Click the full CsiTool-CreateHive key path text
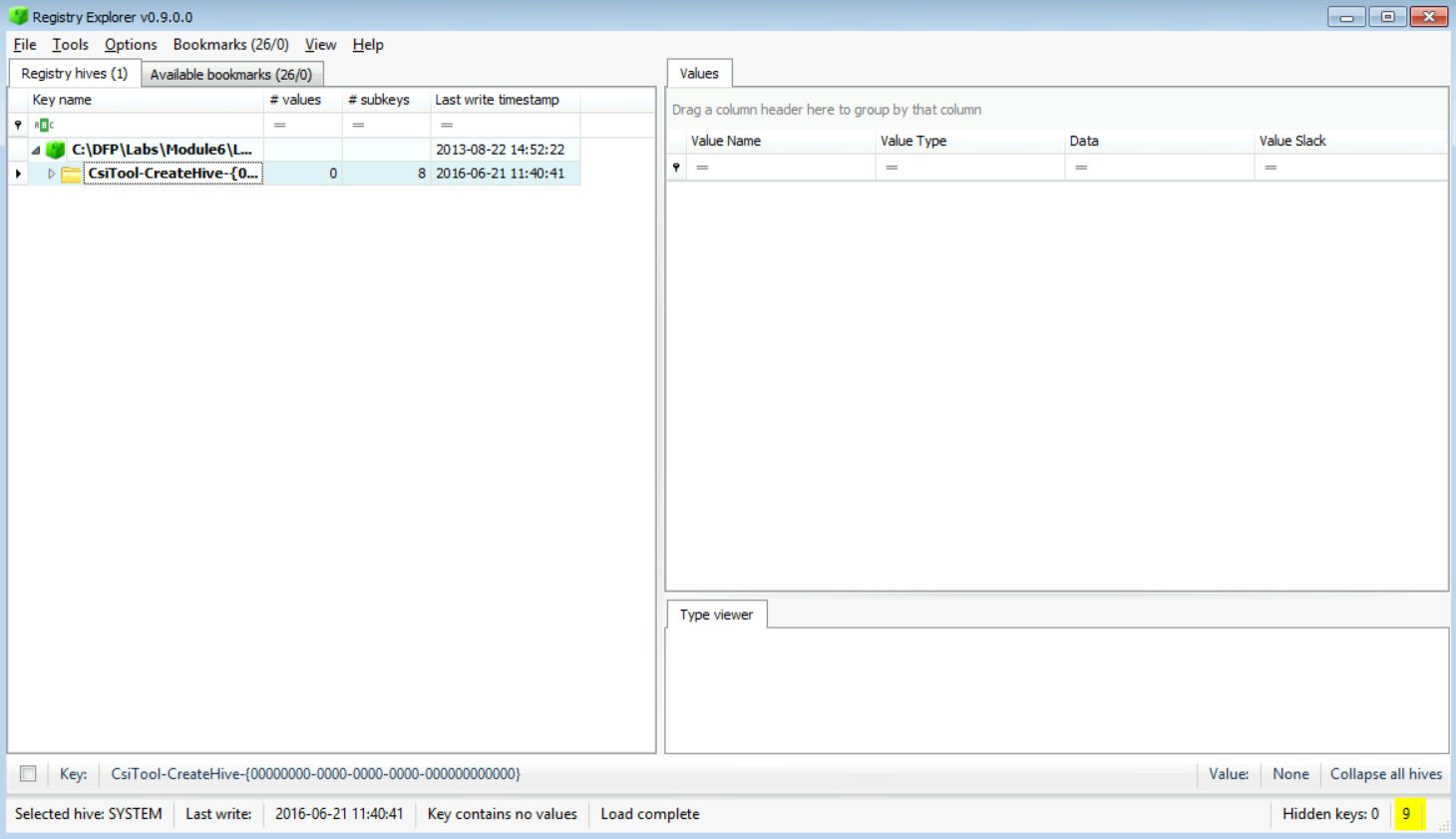 (x=315, y=774)
